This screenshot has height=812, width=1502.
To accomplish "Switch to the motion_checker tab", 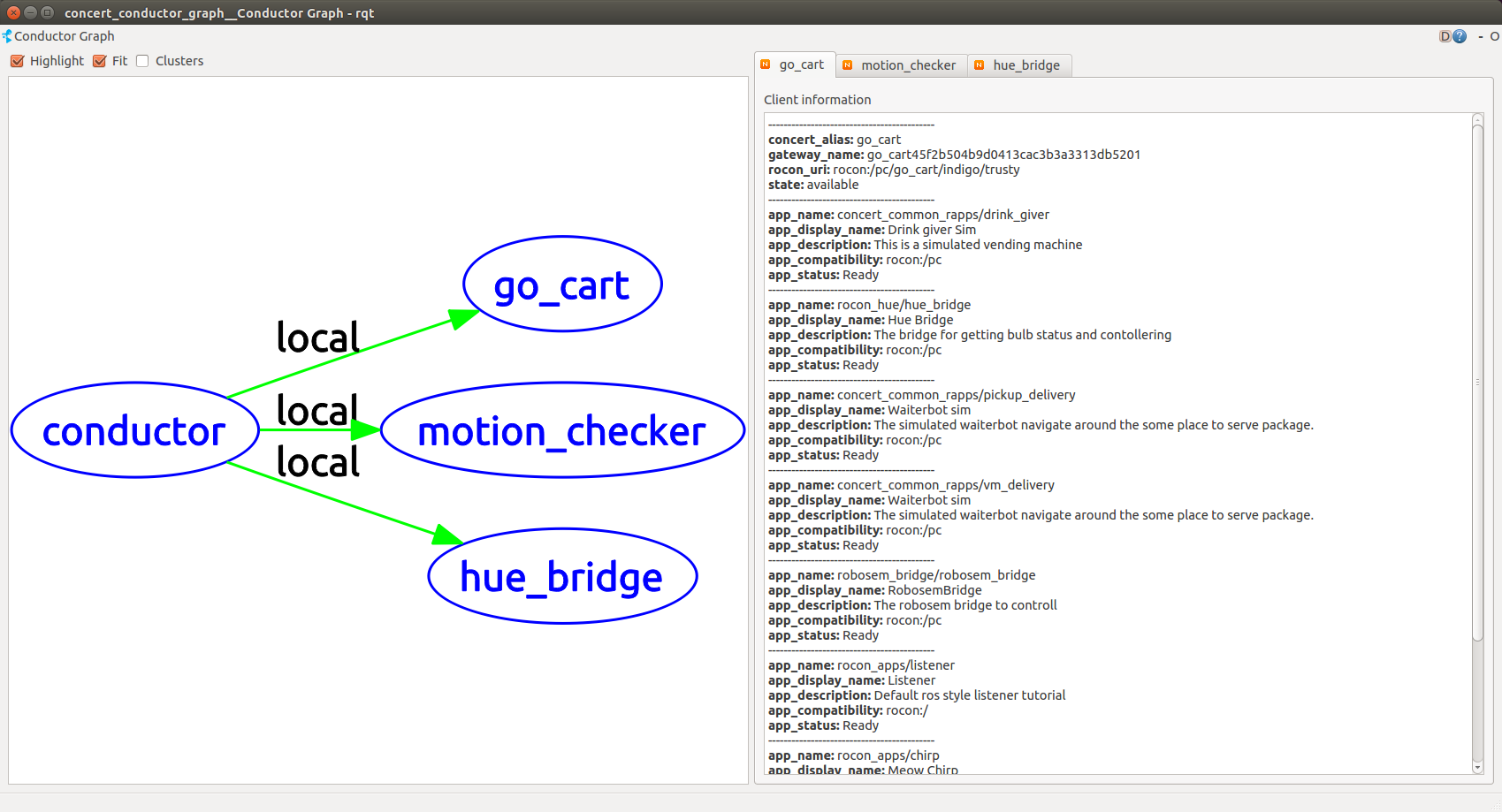I will [x=908, y=65].
